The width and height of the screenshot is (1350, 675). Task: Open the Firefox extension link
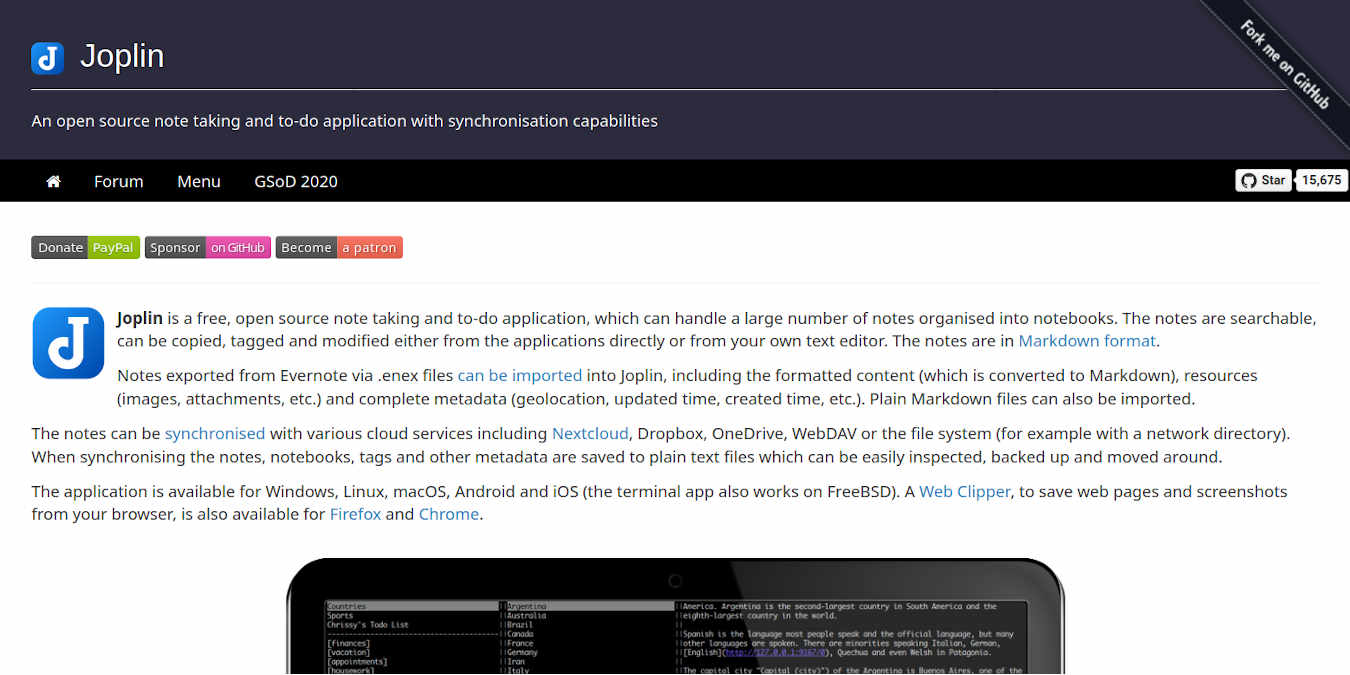click(355, 515)
